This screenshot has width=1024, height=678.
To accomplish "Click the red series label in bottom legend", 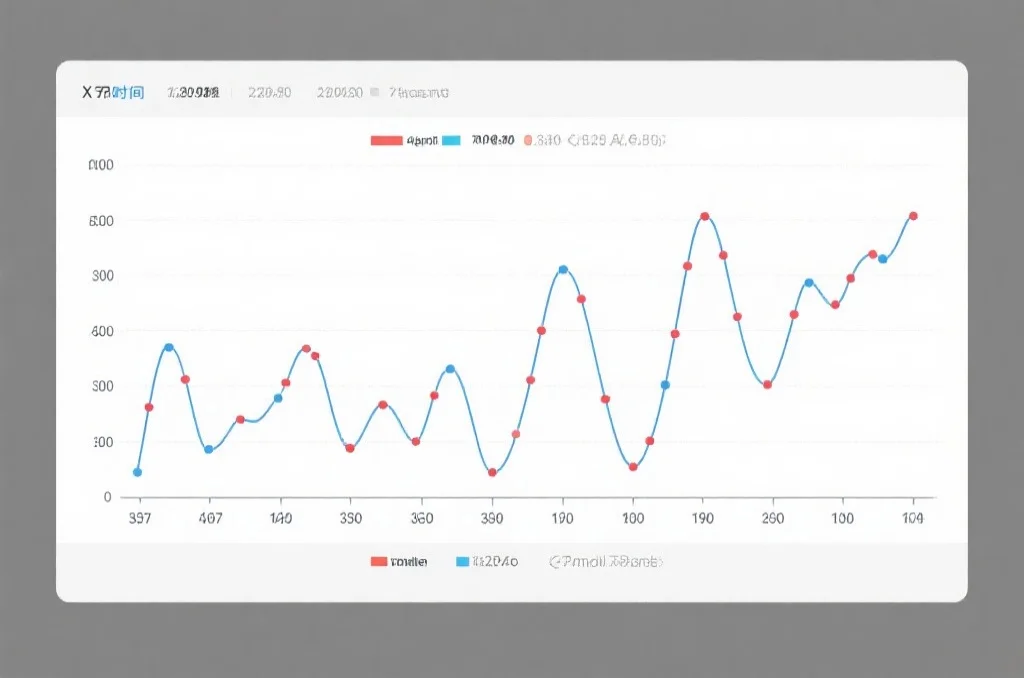I will [x=409, y=562].
